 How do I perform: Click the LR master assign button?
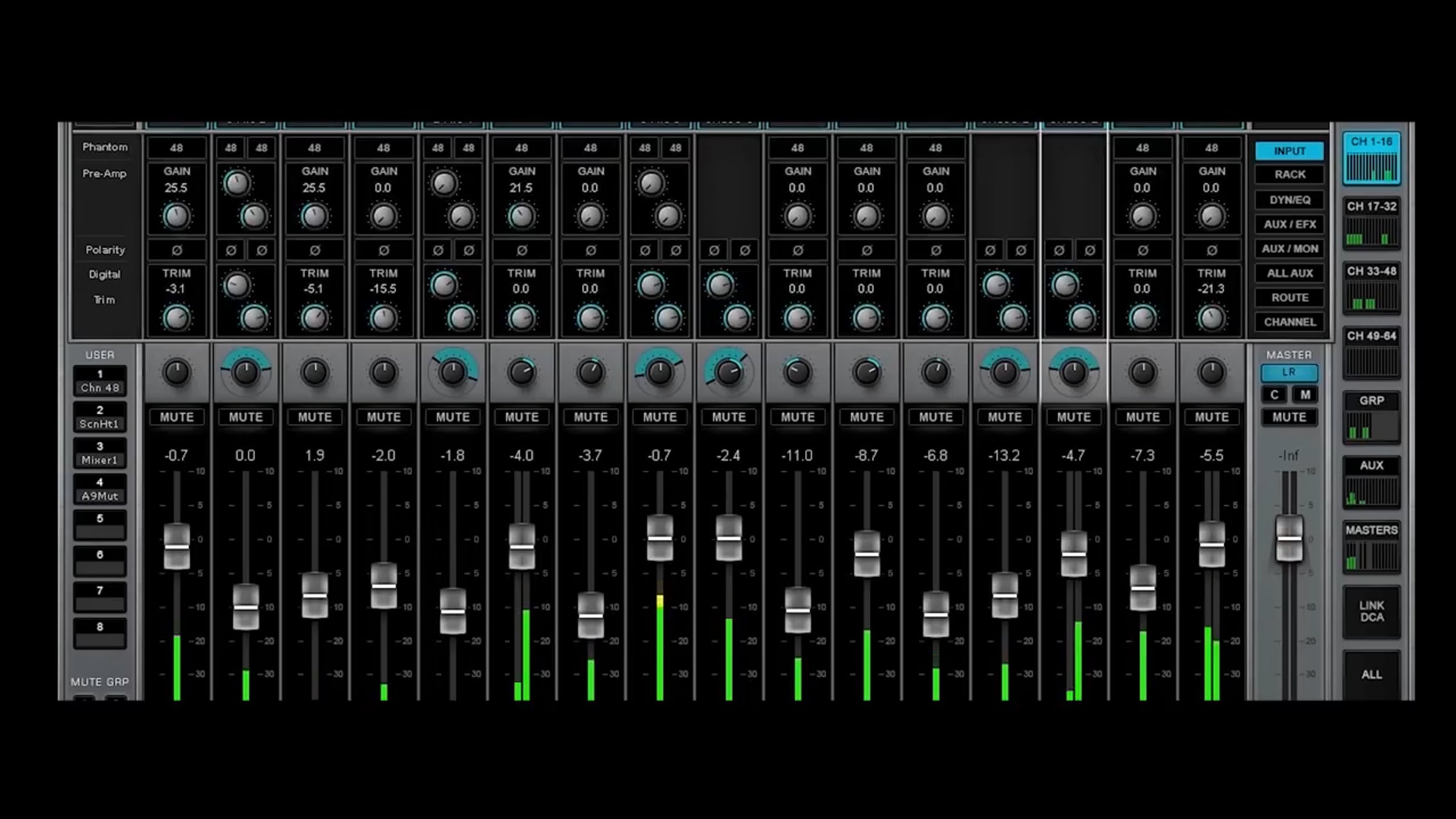(1289, 372)
